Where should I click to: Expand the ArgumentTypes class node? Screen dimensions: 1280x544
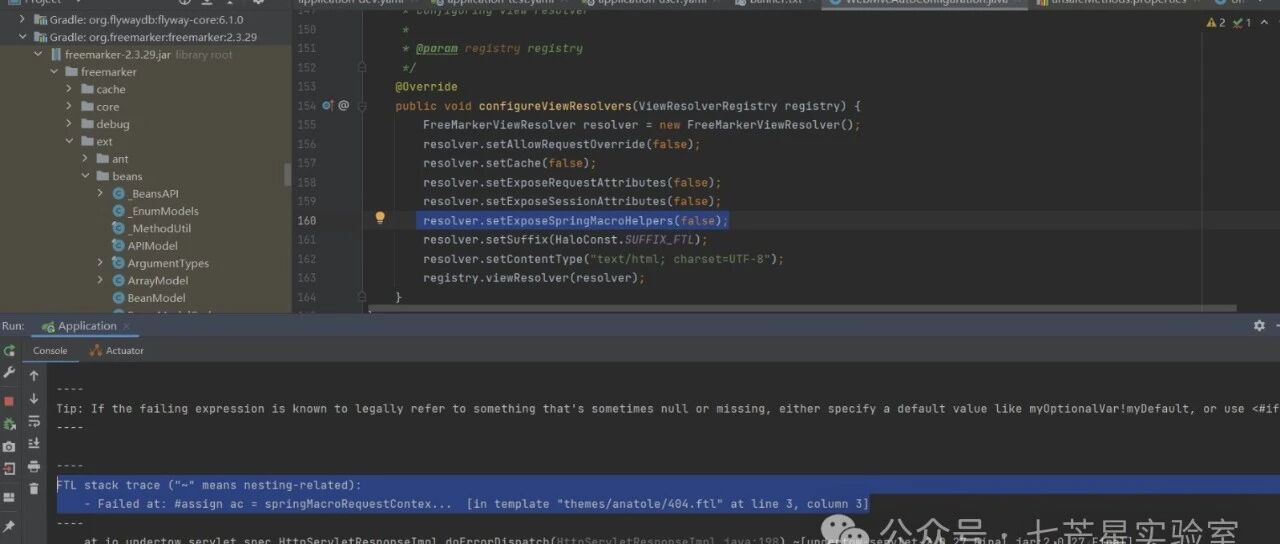(x=101, y=263)
